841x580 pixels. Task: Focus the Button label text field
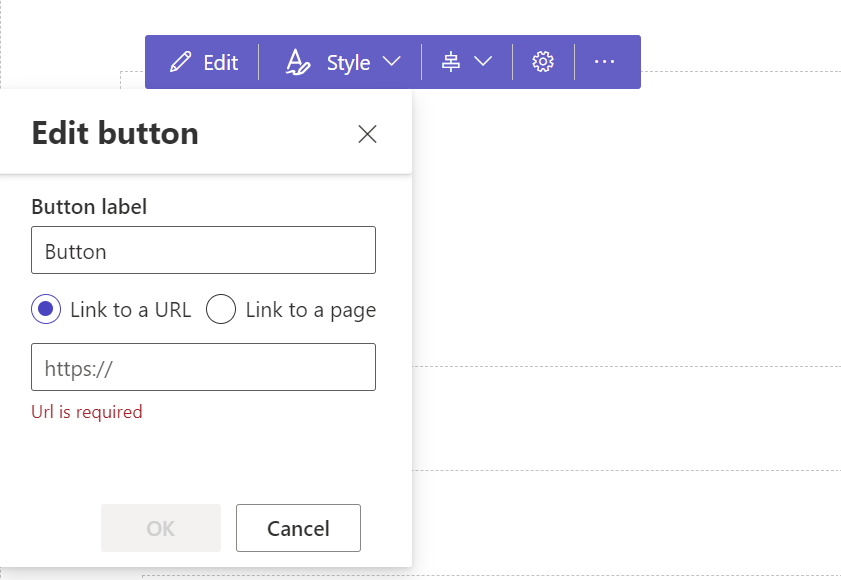coord(203,250)
